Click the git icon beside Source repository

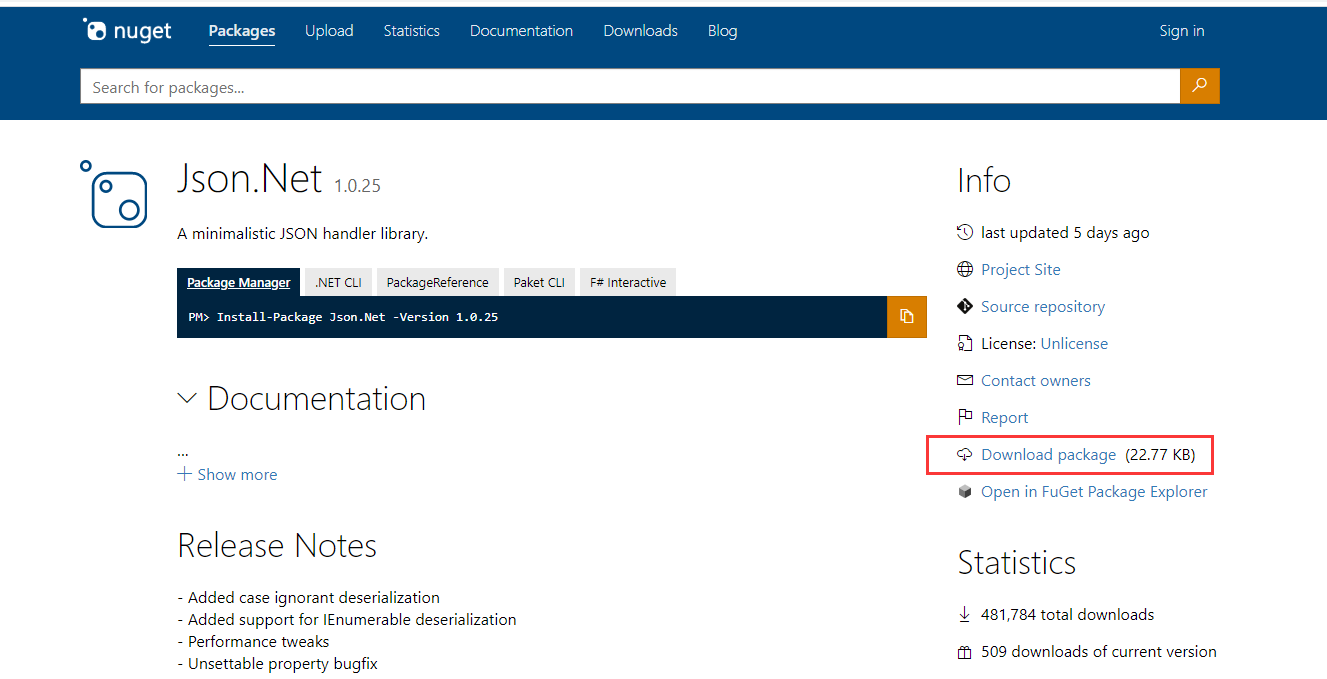click(x=964, y=307)
